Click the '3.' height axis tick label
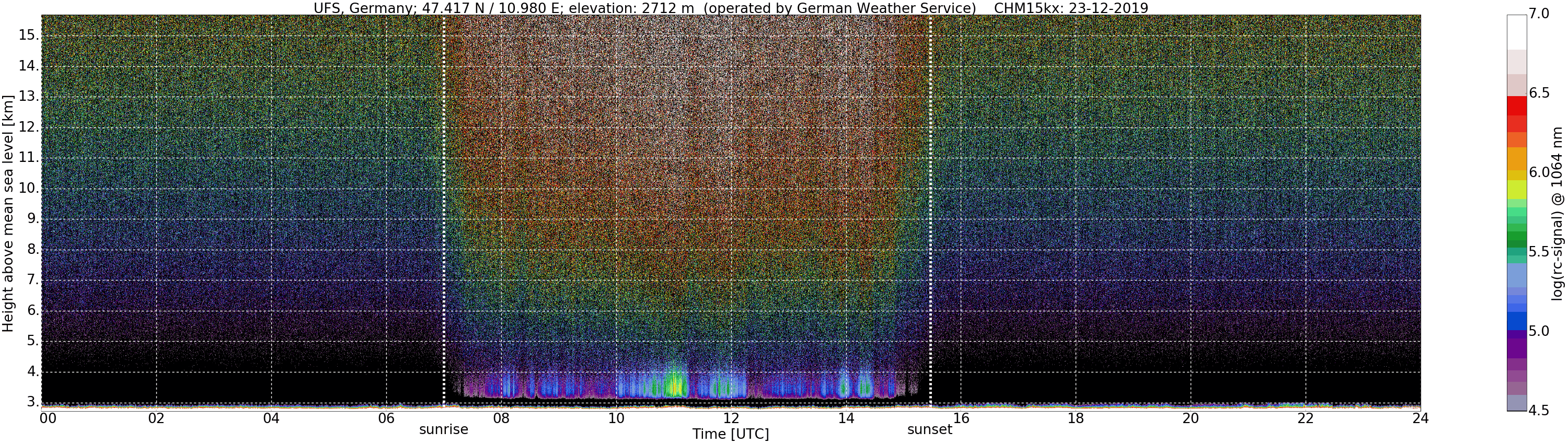 tap(32, 402)
